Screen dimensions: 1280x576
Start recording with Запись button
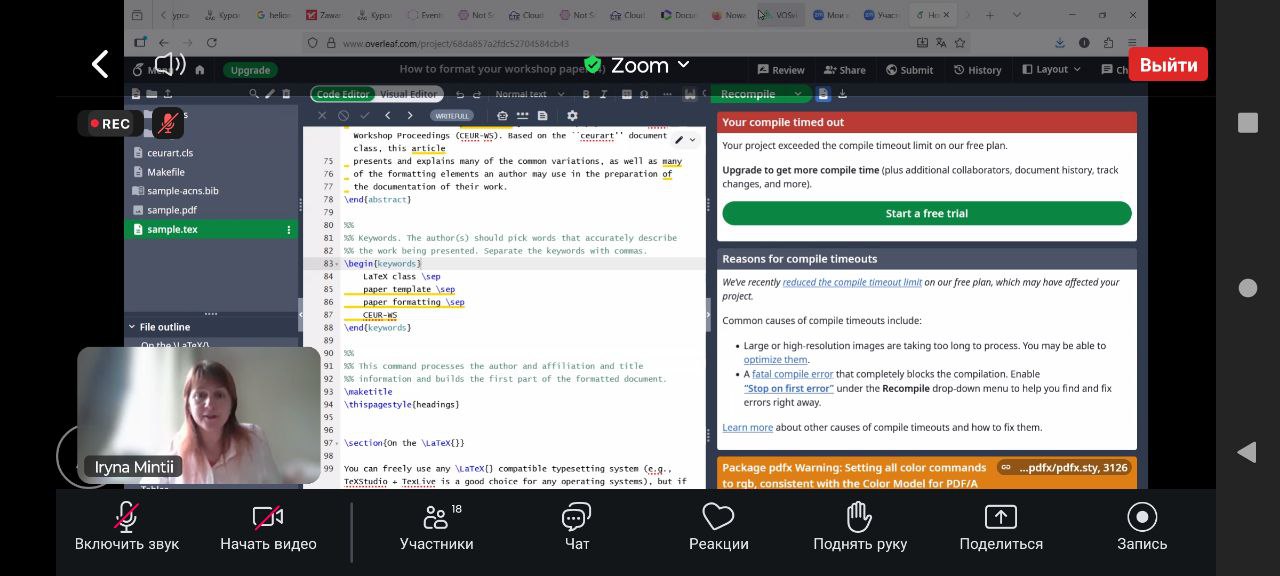[1142, 527]
